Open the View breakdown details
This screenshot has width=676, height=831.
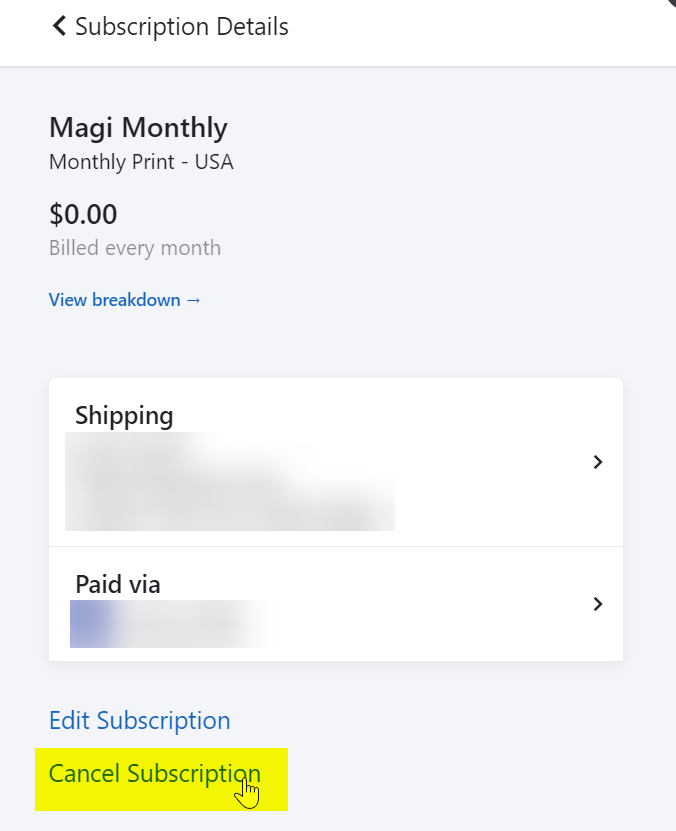click(x=124, y=299)
